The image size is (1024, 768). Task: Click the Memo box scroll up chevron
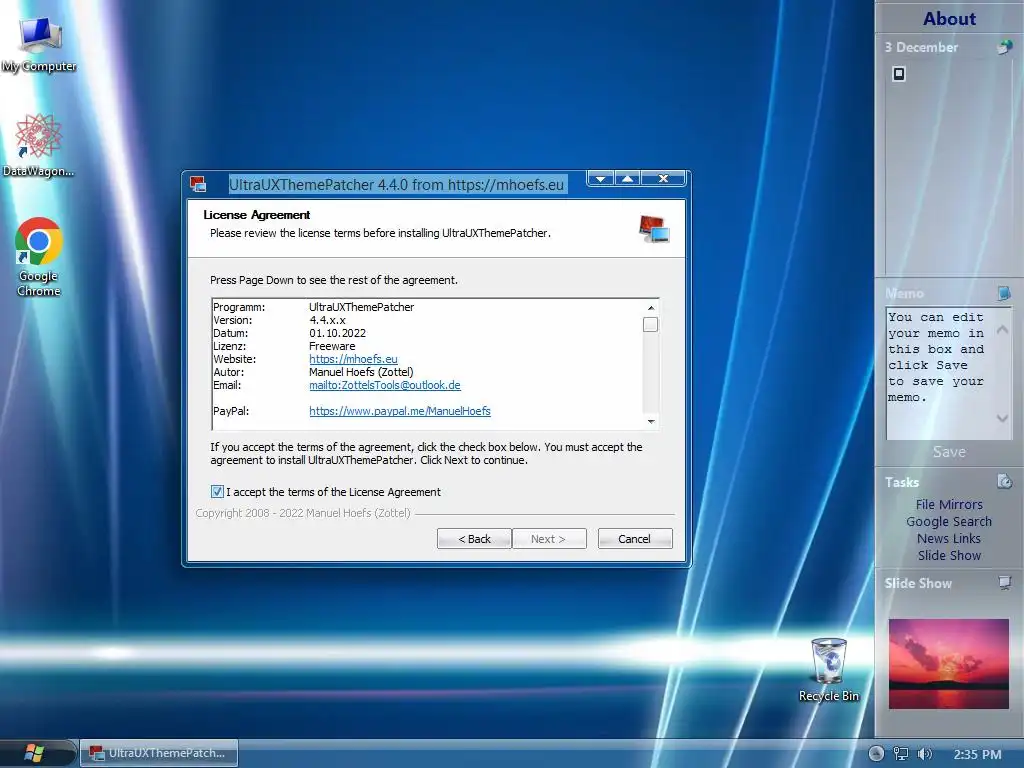coord(1002,330)
